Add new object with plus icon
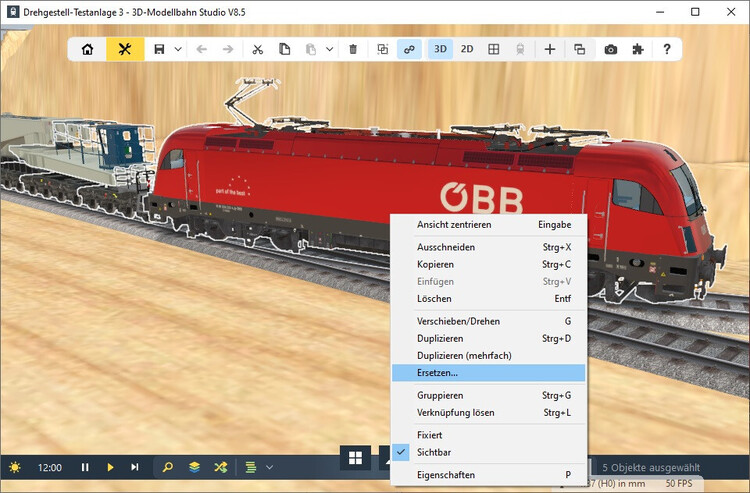Image resolution: width=750 pixels, height=493 pixels. tap(550, 49)
